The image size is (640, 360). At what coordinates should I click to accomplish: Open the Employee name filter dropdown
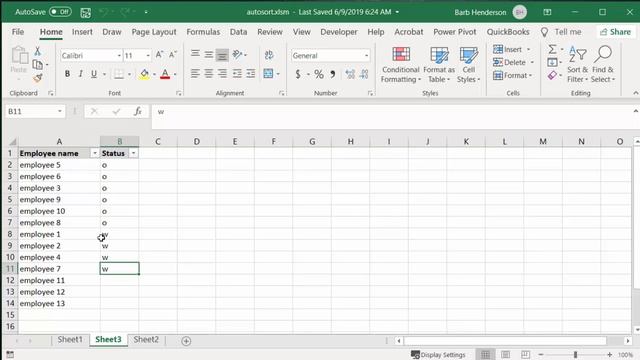point(95,153)
